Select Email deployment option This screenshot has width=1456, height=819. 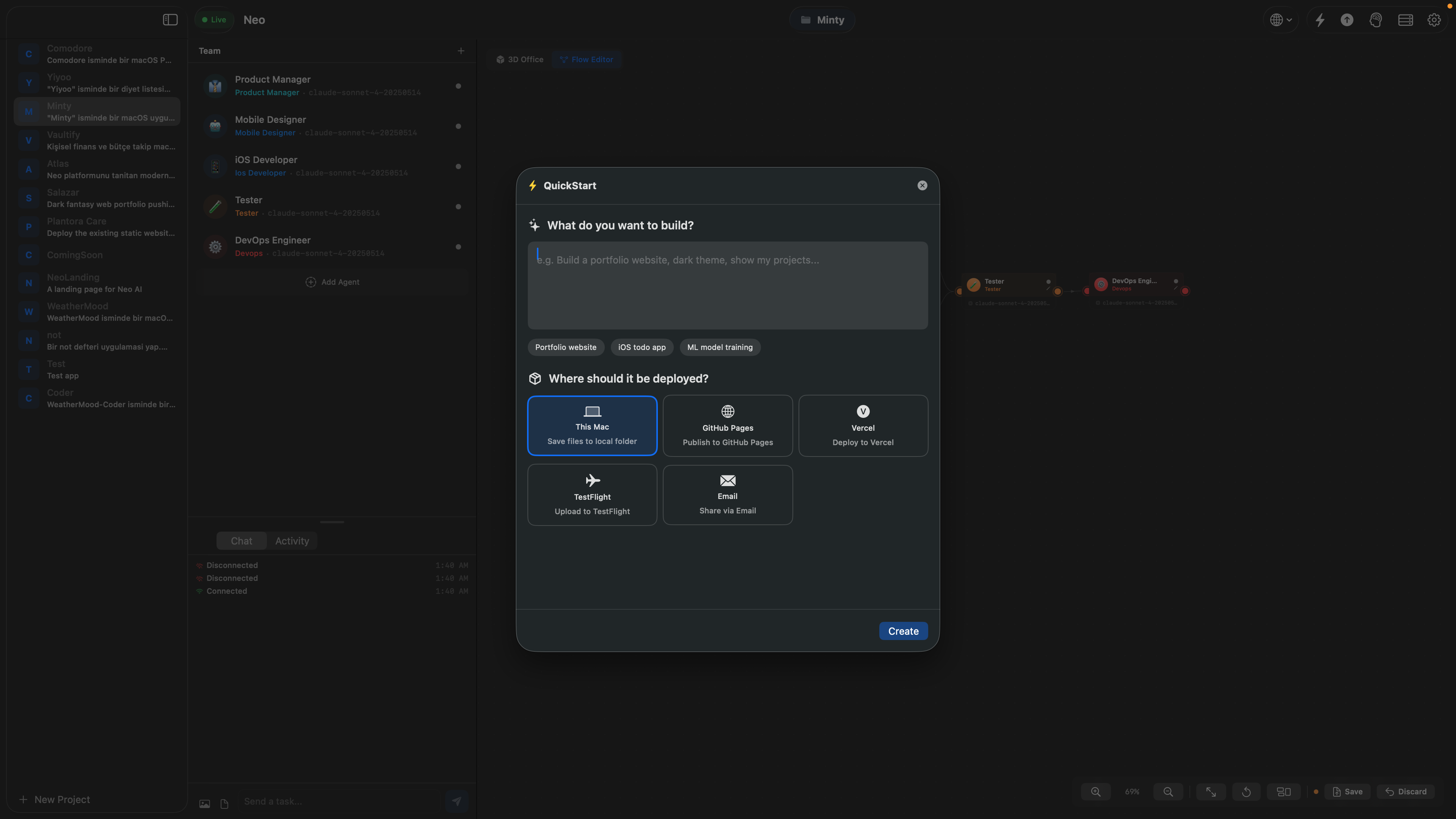[x=728, y=495]
